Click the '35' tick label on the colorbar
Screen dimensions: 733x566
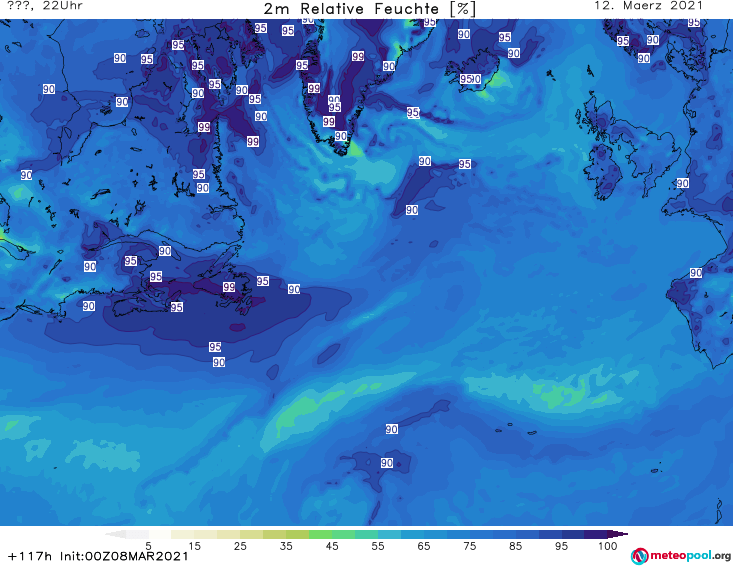click(286, 546)
